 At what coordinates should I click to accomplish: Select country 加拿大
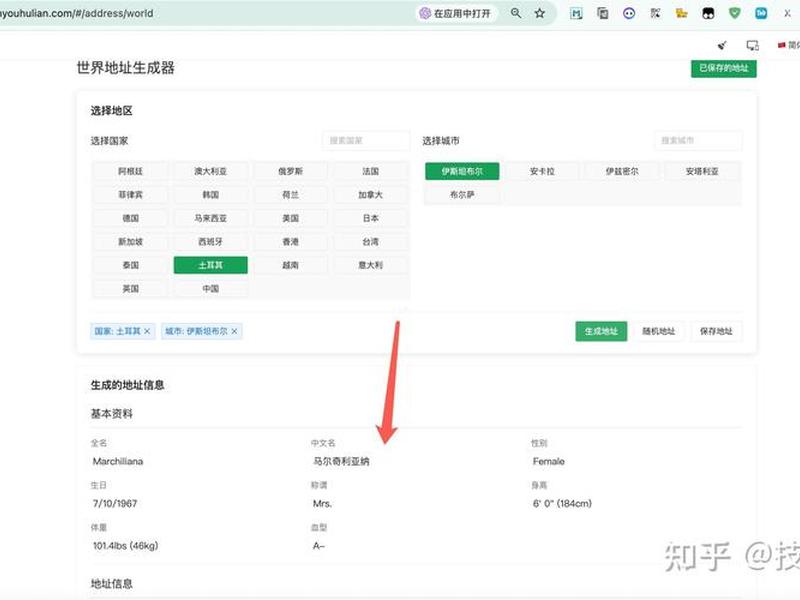pos(370,195)
